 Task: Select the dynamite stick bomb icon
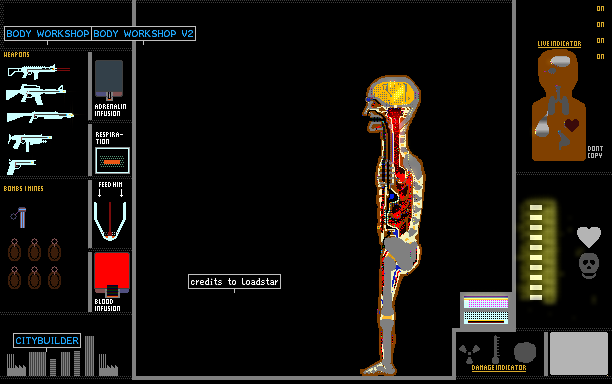[x=19, y=217]
